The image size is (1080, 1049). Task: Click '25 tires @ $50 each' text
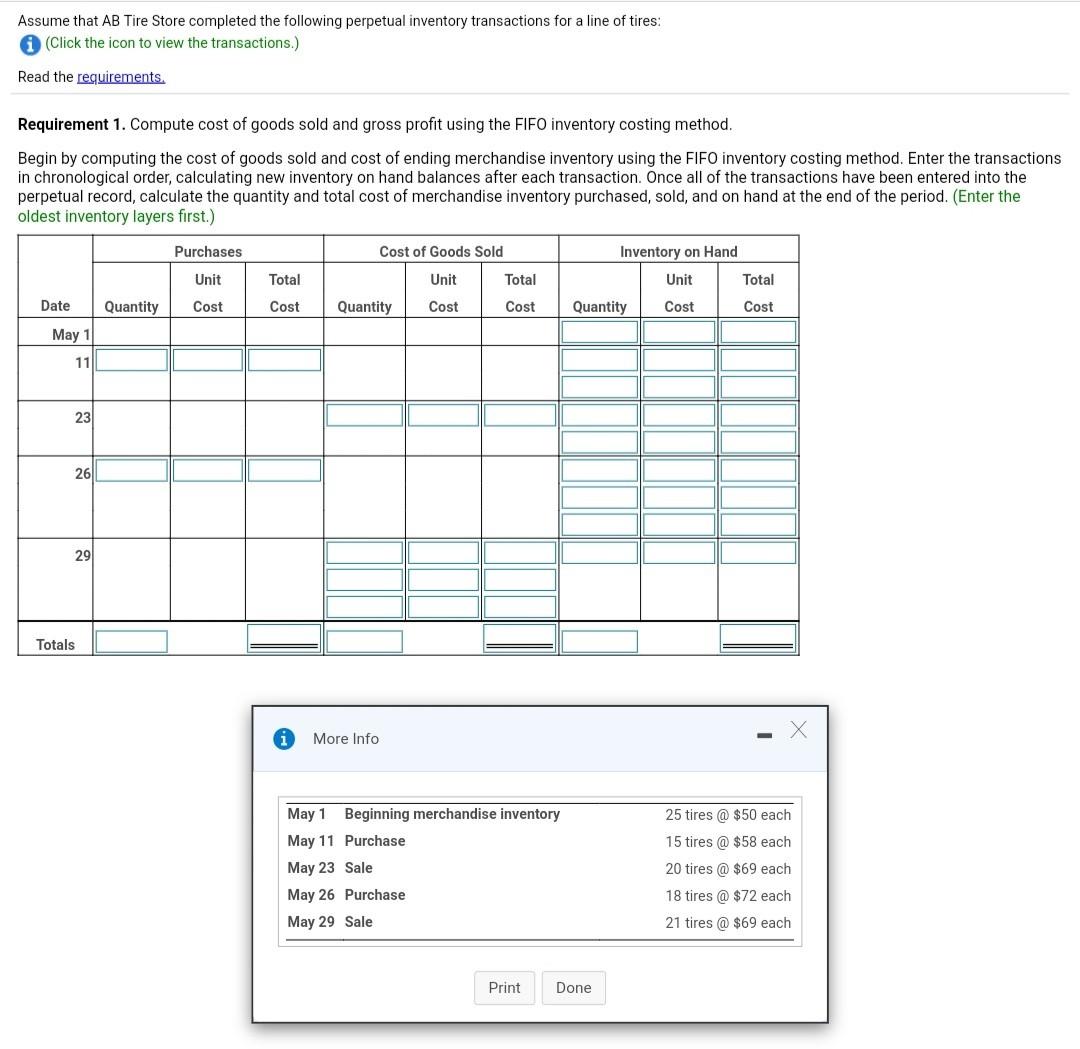pos(728,815)
